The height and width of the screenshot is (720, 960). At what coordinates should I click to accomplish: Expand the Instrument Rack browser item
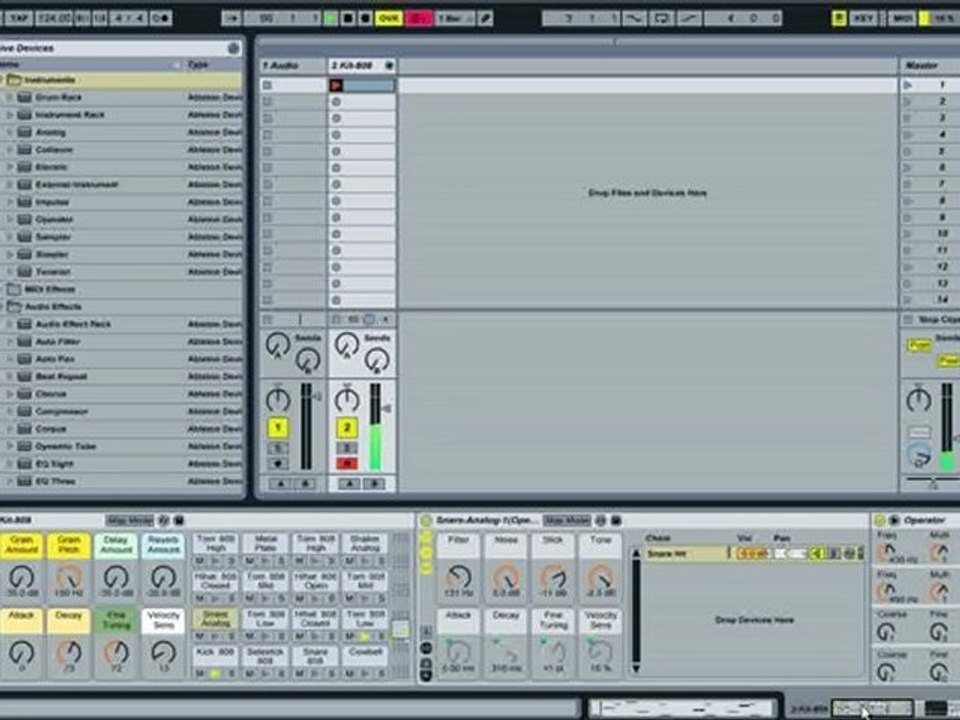tap(9, 114)
